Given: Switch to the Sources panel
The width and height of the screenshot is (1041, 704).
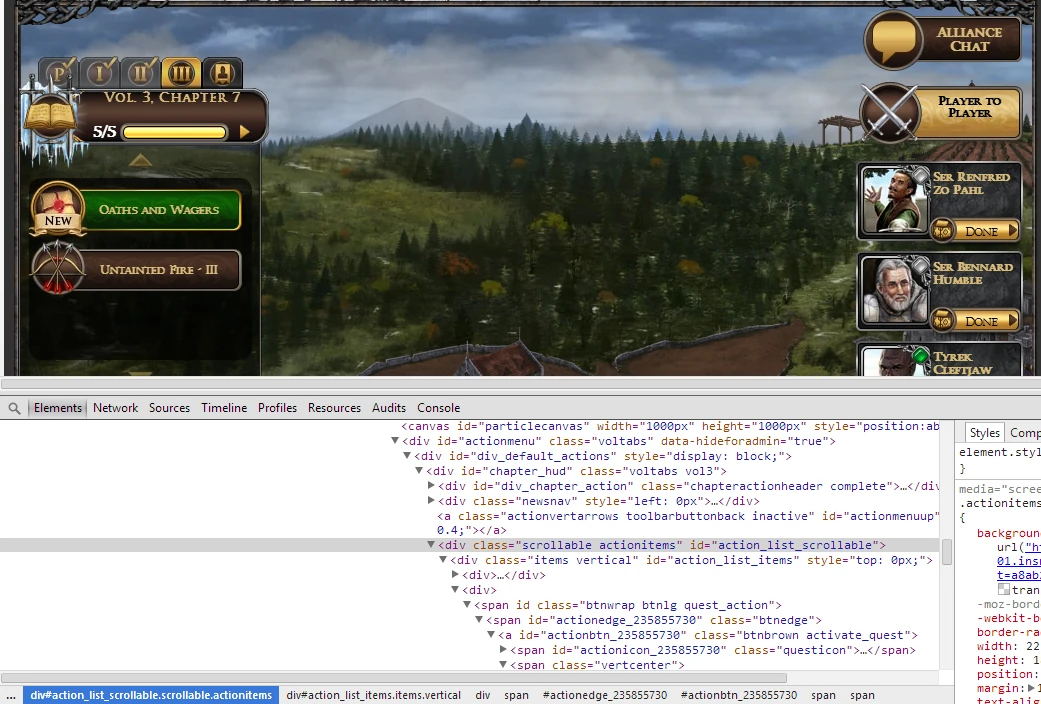Looking at the screenshot, I should 169,408.
